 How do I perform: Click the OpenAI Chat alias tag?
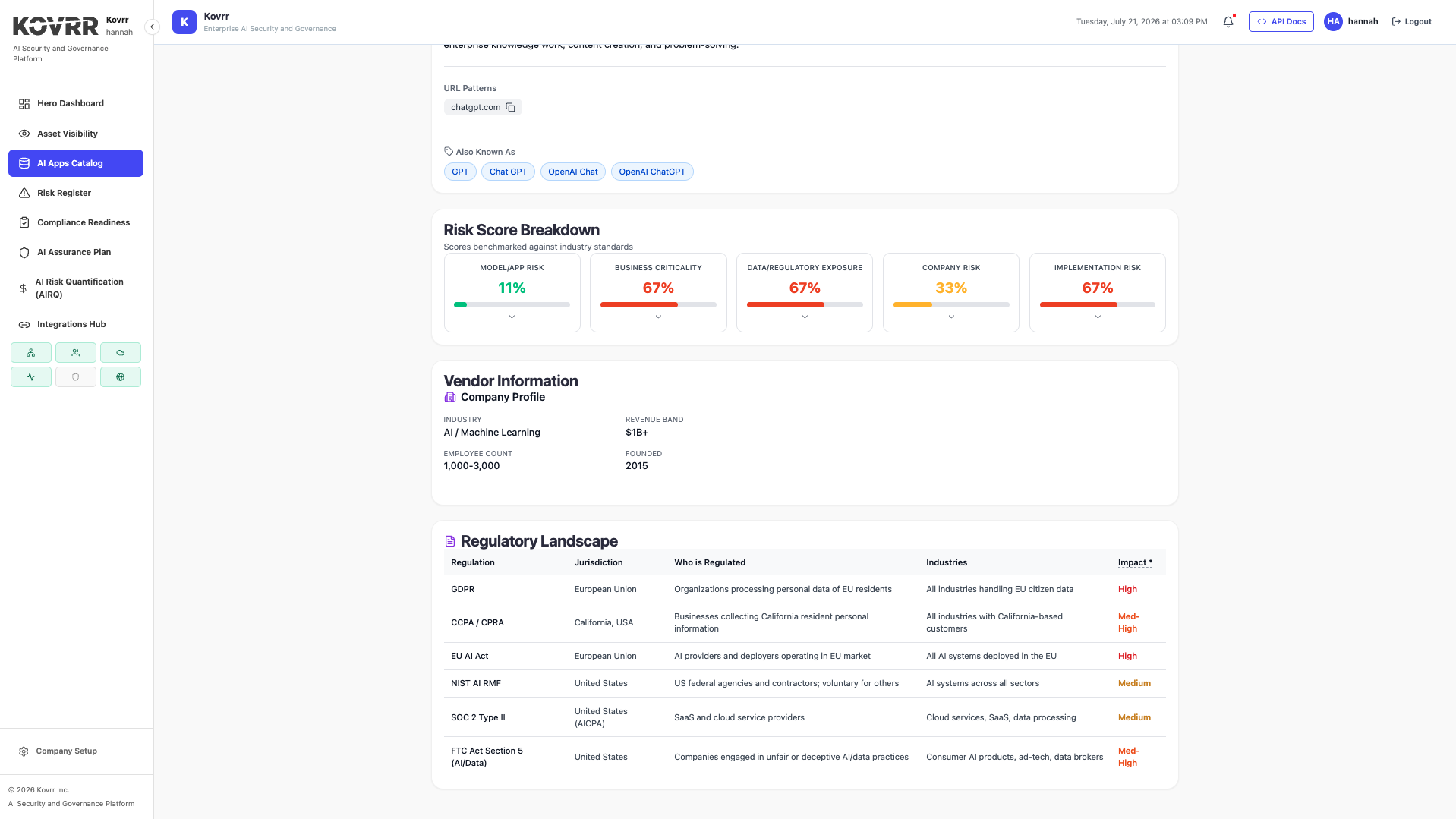pyautogui.click(x=573, y=172)
